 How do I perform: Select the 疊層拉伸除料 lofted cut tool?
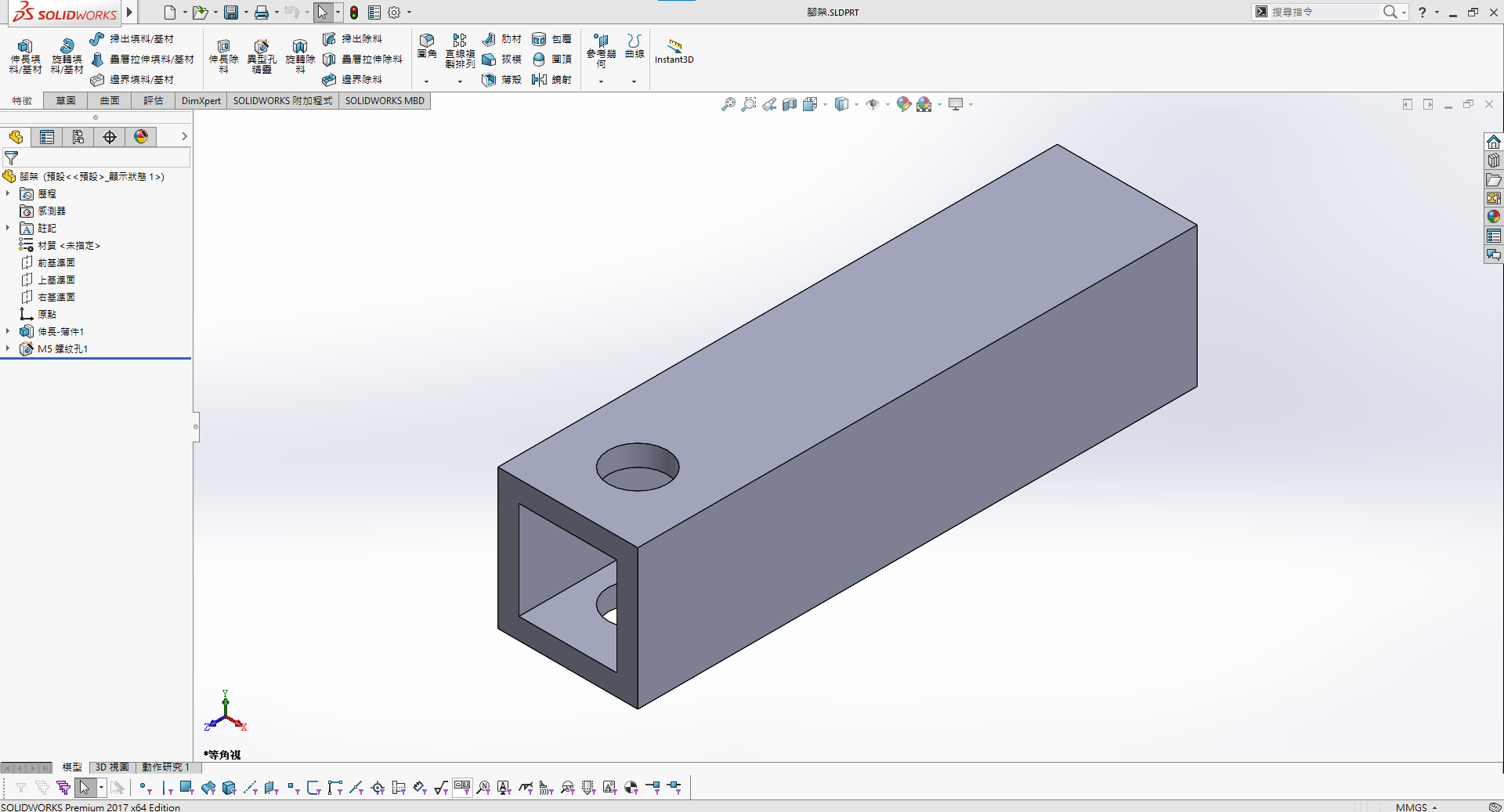pyautogui.click(x=363, y=60)
